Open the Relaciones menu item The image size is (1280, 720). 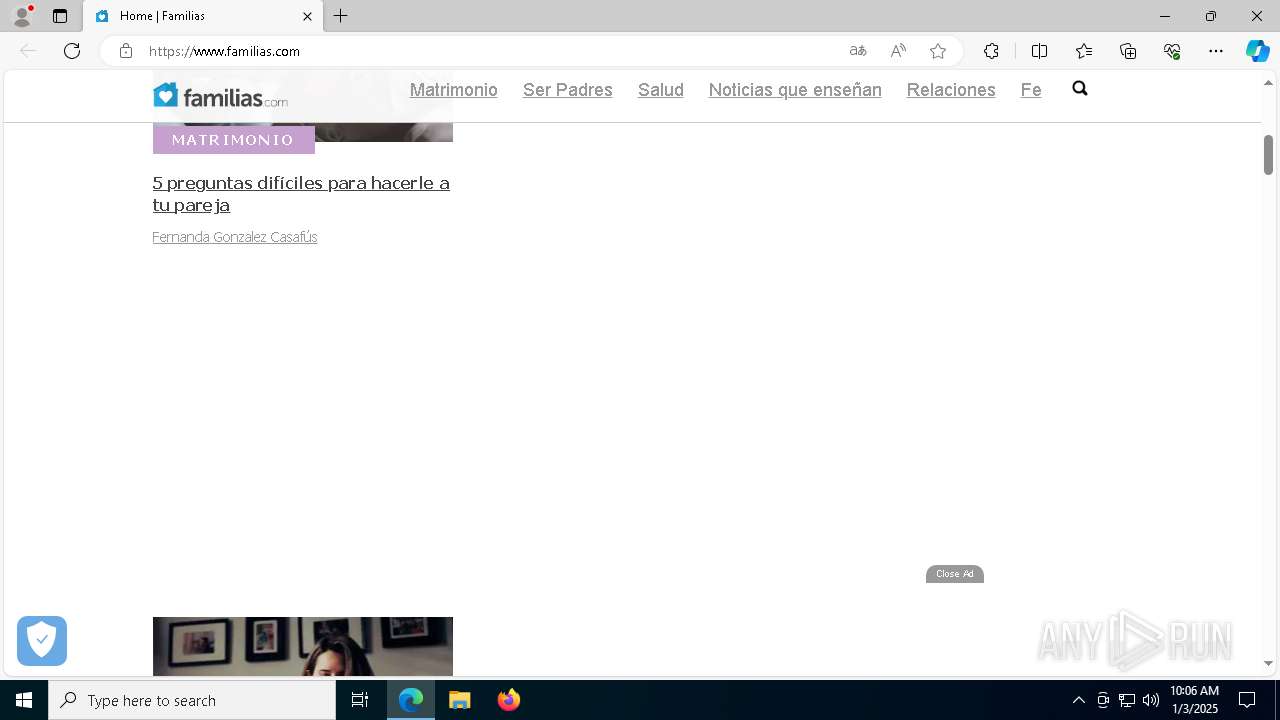click(951, 90)
